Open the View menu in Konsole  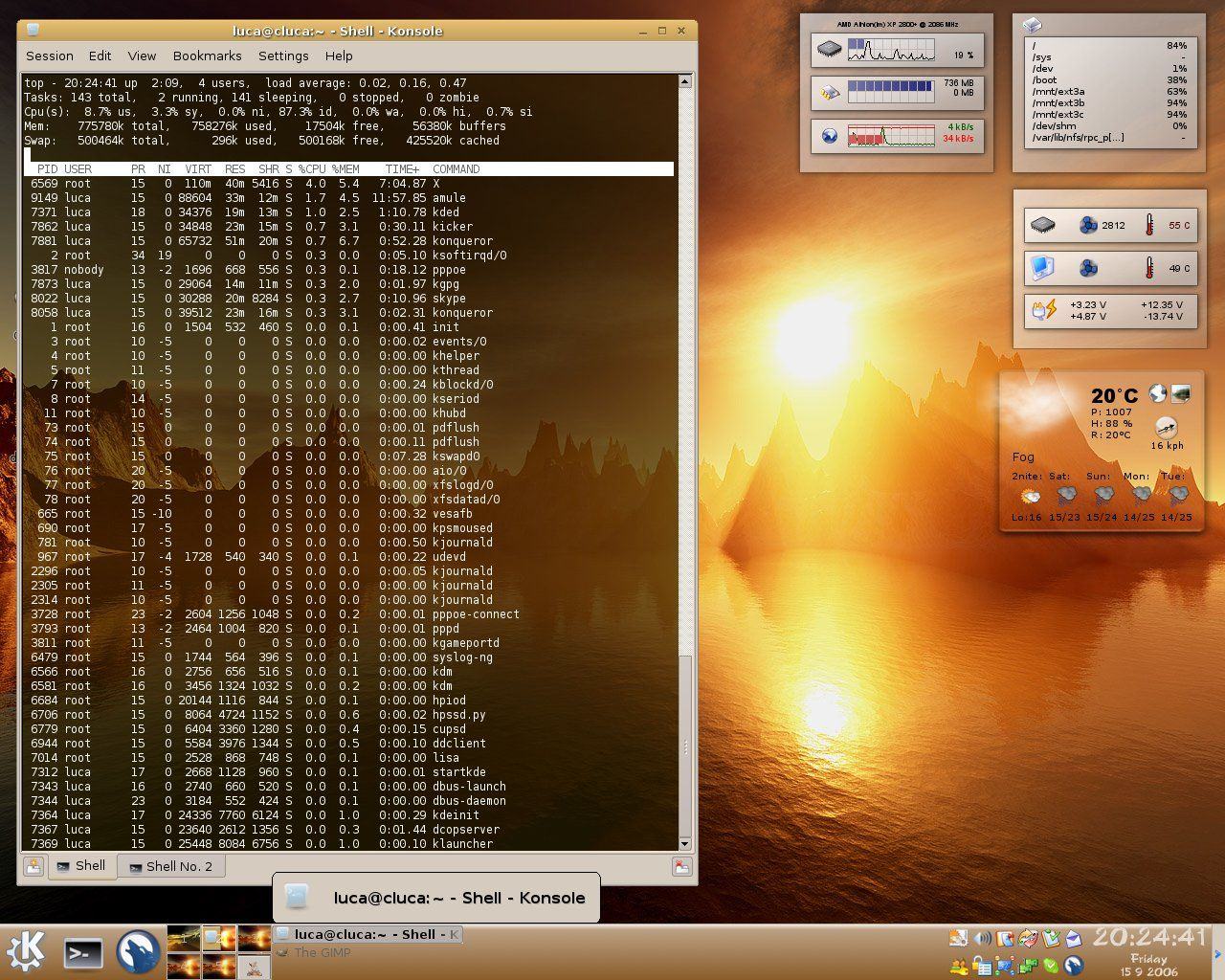[x=142, y=56]
